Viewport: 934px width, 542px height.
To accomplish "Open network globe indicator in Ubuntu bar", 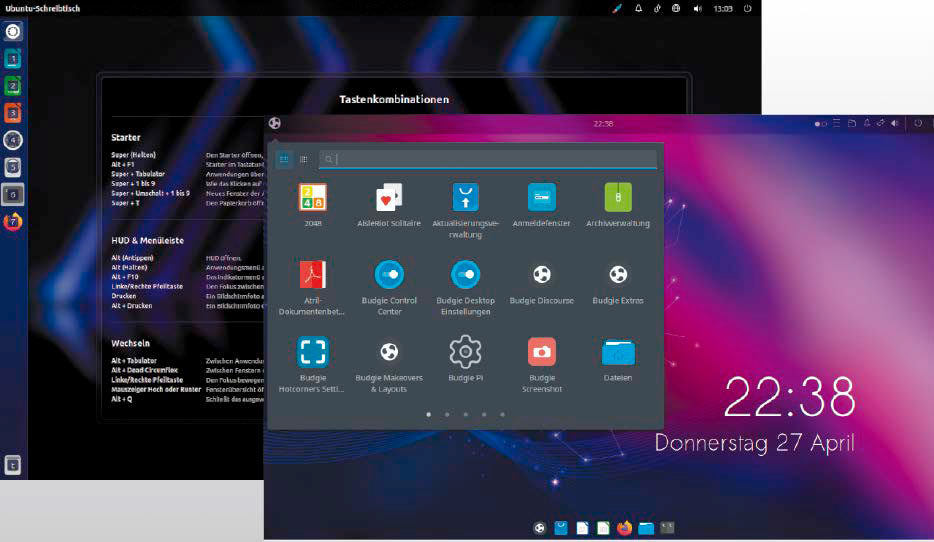I will click(675, 8).
